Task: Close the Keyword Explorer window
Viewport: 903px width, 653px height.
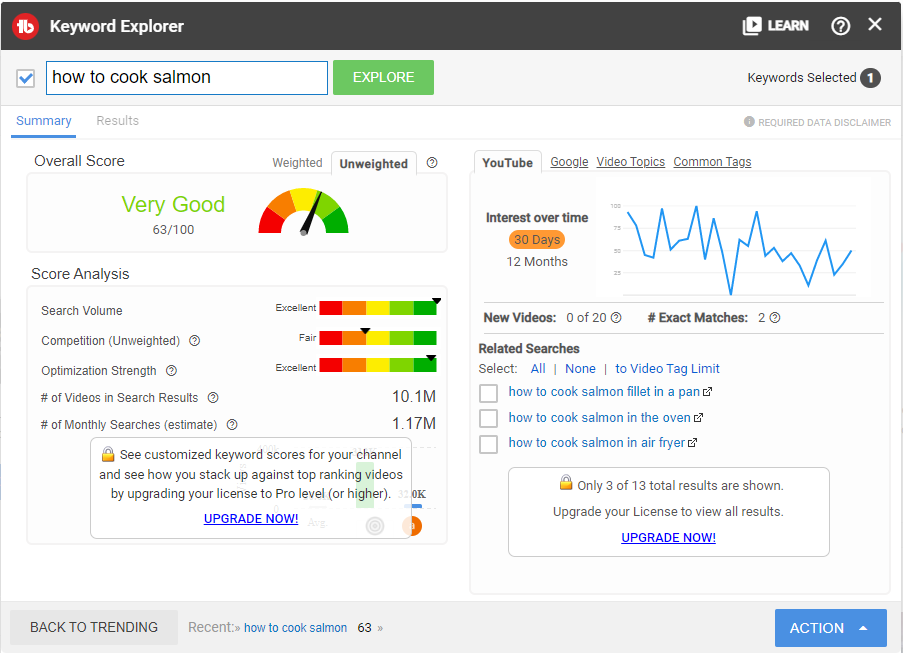Action: coord(875,24)
